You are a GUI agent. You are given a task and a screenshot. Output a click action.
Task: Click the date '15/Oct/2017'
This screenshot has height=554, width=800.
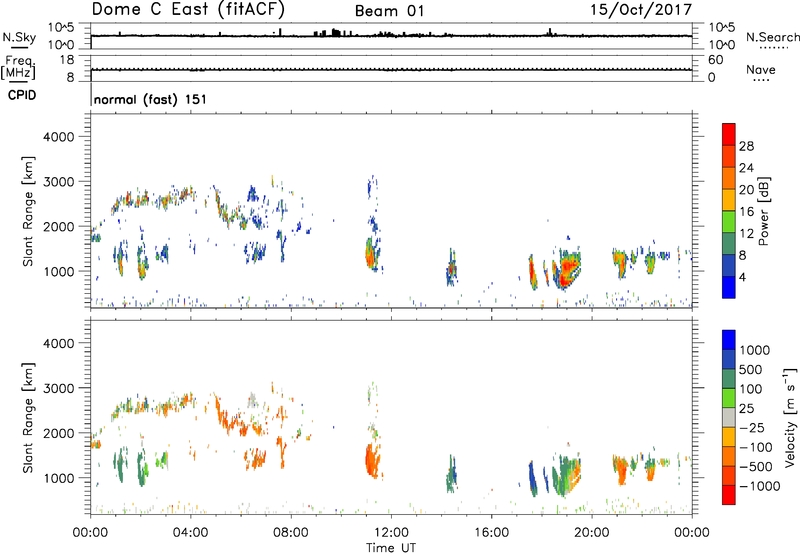[641, 10]
